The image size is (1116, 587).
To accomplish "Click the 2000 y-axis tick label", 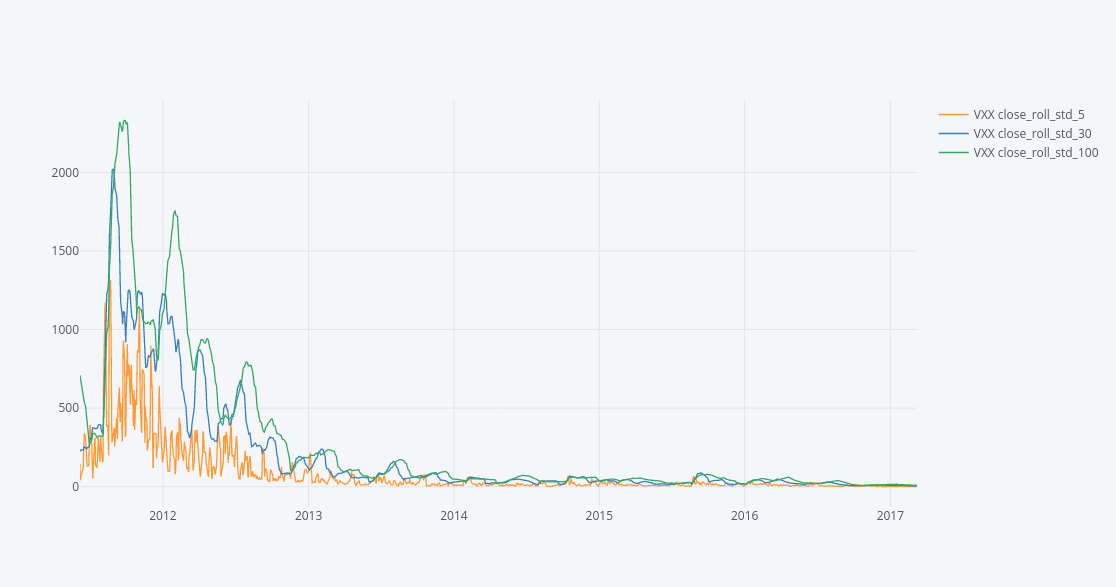I will pyautogui.click(x=65, y=173).
